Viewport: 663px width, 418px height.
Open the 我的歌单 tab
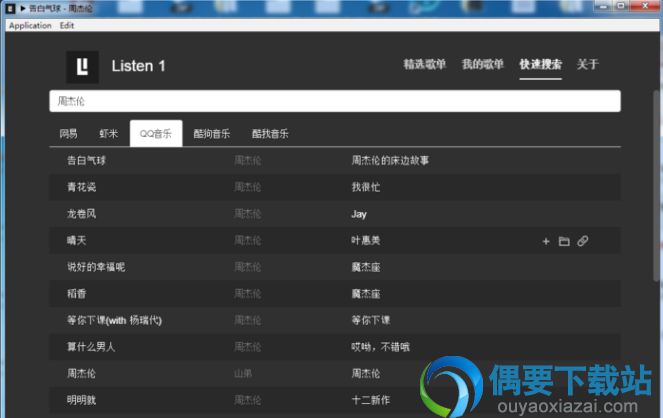click(482, 64)
